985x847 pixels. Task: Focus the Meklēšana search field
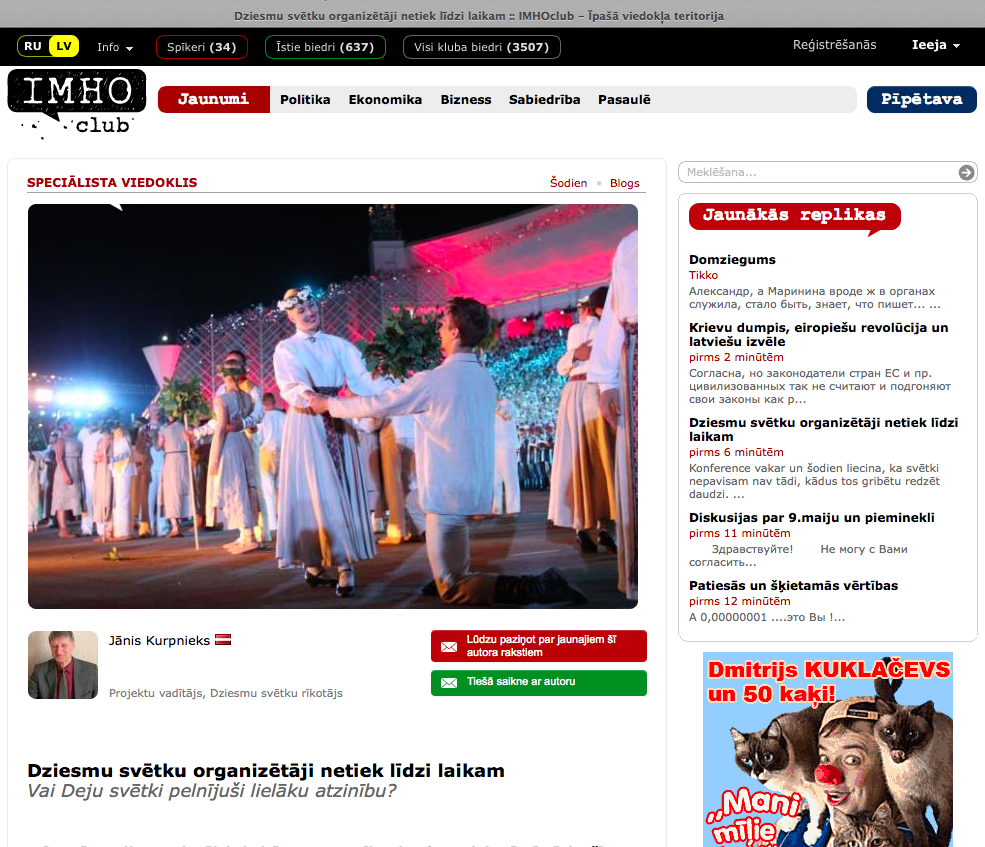(x=815, y=172)
